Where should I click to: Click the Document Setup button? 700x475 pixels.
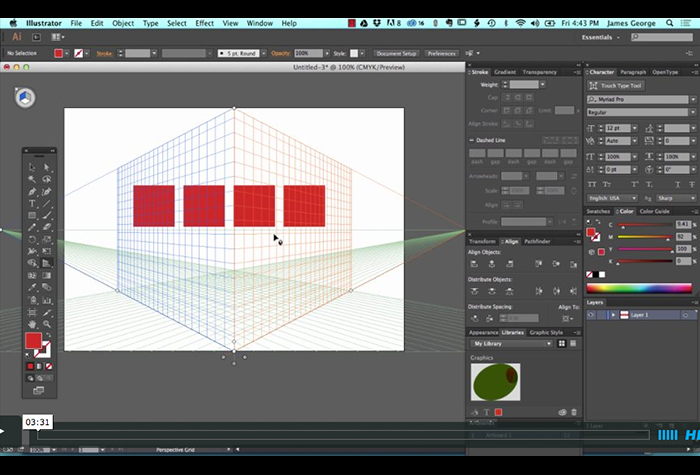pos(396,53)
